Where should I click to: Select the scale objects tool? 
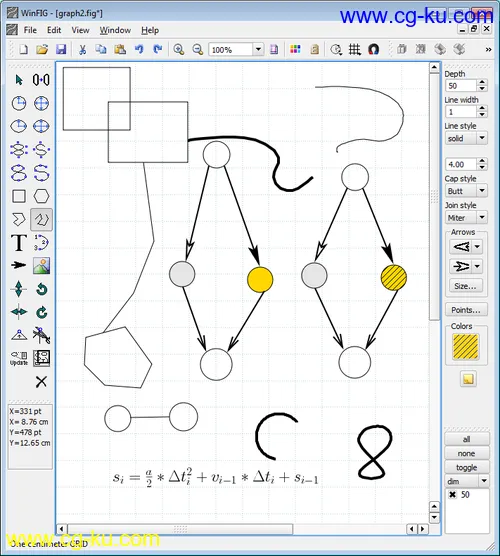click(41, 80)
